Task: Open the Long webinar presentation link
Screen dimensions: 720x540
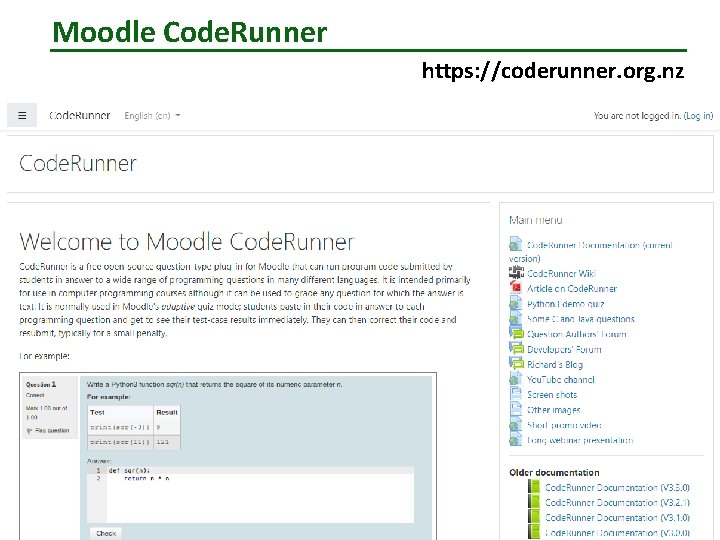Action: point(580,440)
